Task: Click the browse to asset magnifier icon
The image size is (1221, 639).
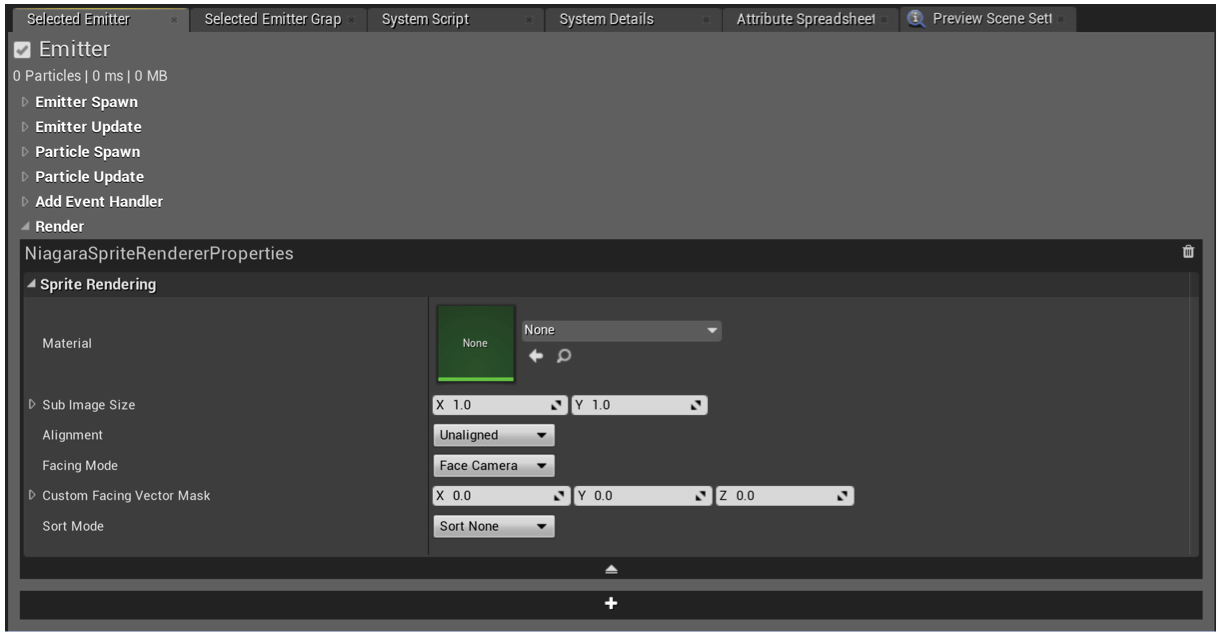Action: click(x=564, y=356)
